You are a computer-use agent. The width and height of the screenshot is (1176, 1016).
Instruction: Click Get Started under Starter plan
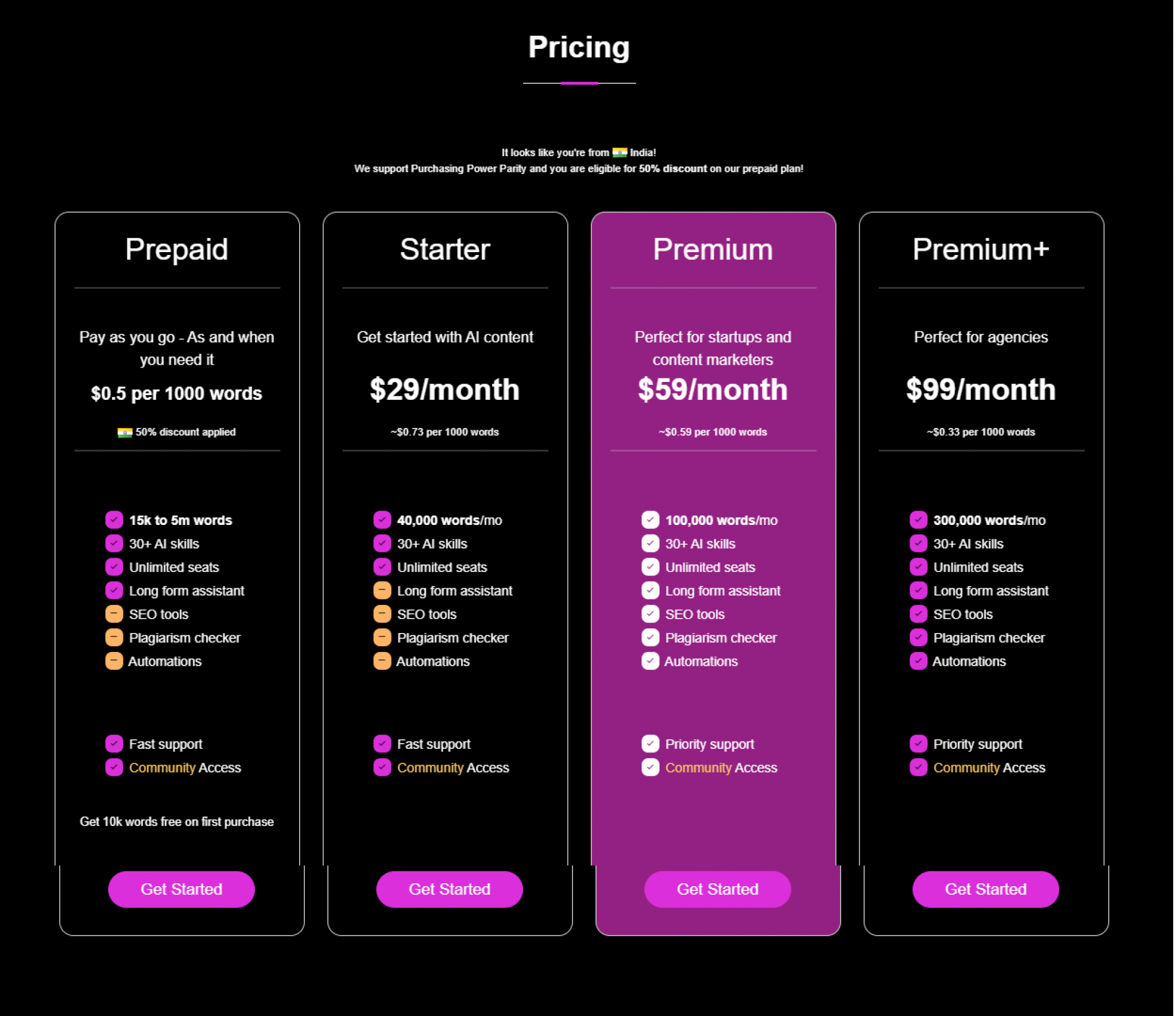click(x=450, y=889)
